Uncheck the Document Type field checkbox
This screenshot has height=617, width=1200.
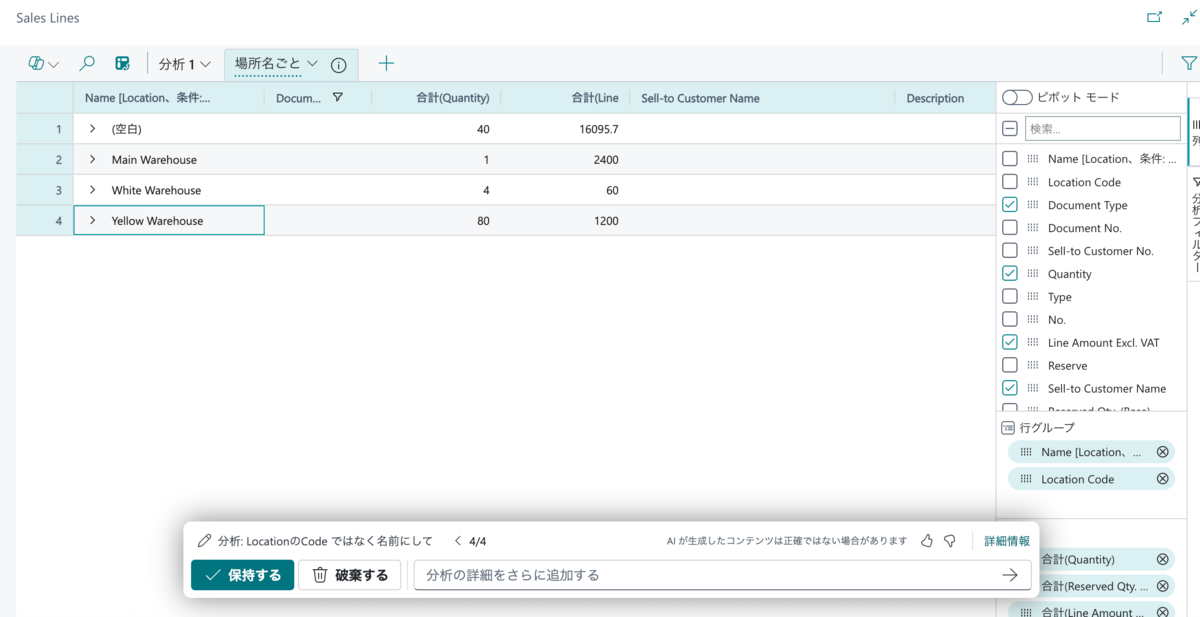click(x=1010, y=205)
